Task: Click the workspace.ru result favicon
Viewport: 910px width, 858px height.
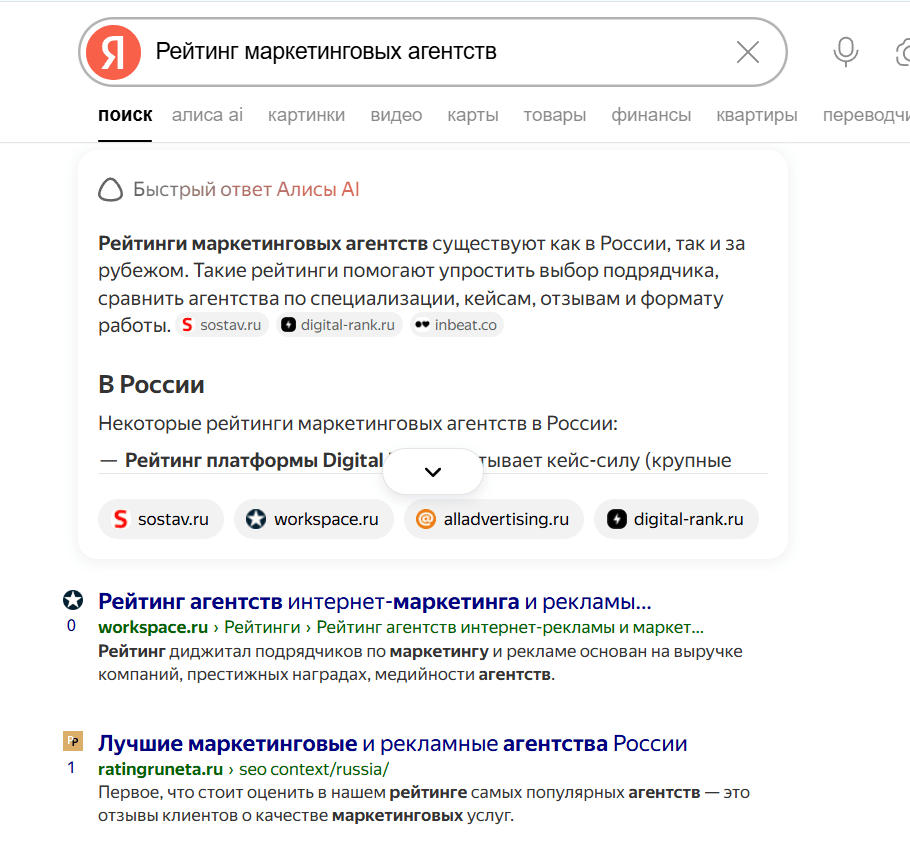Action: point(73,600)
